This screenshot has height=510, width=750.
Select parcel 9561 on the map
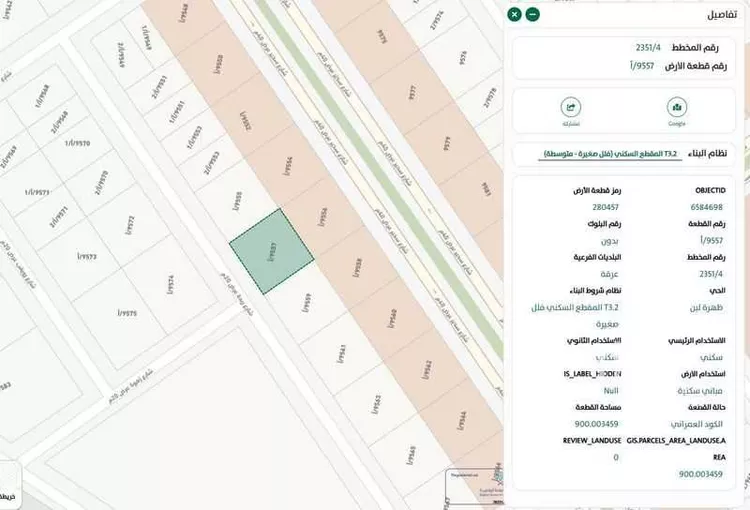341,353
